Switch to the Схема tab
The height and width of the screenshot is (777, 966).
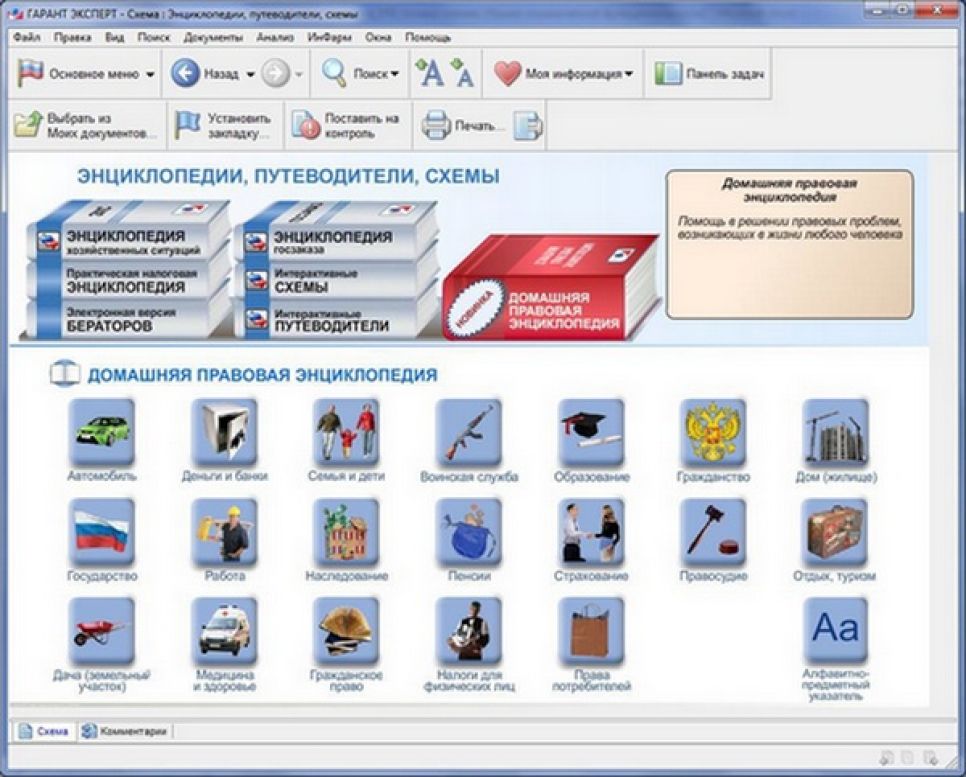pyautogui.click(x=44, y=731)
